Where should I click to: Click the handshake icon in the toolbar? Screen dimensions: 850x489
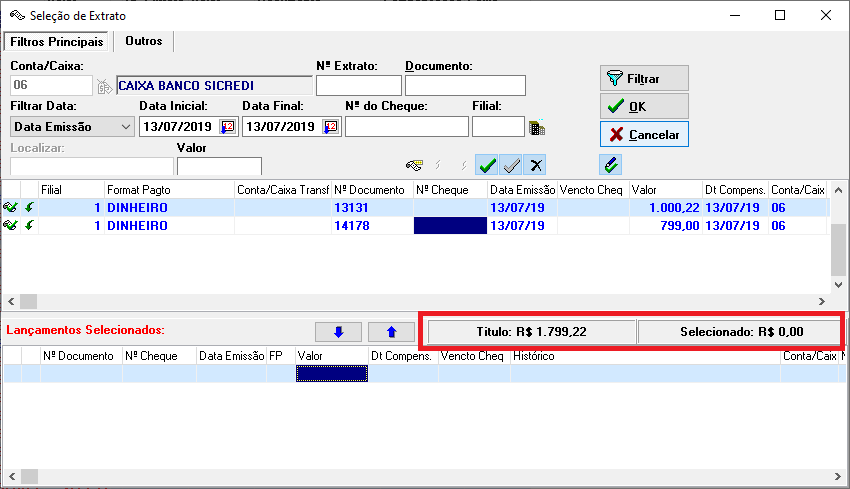414,165
